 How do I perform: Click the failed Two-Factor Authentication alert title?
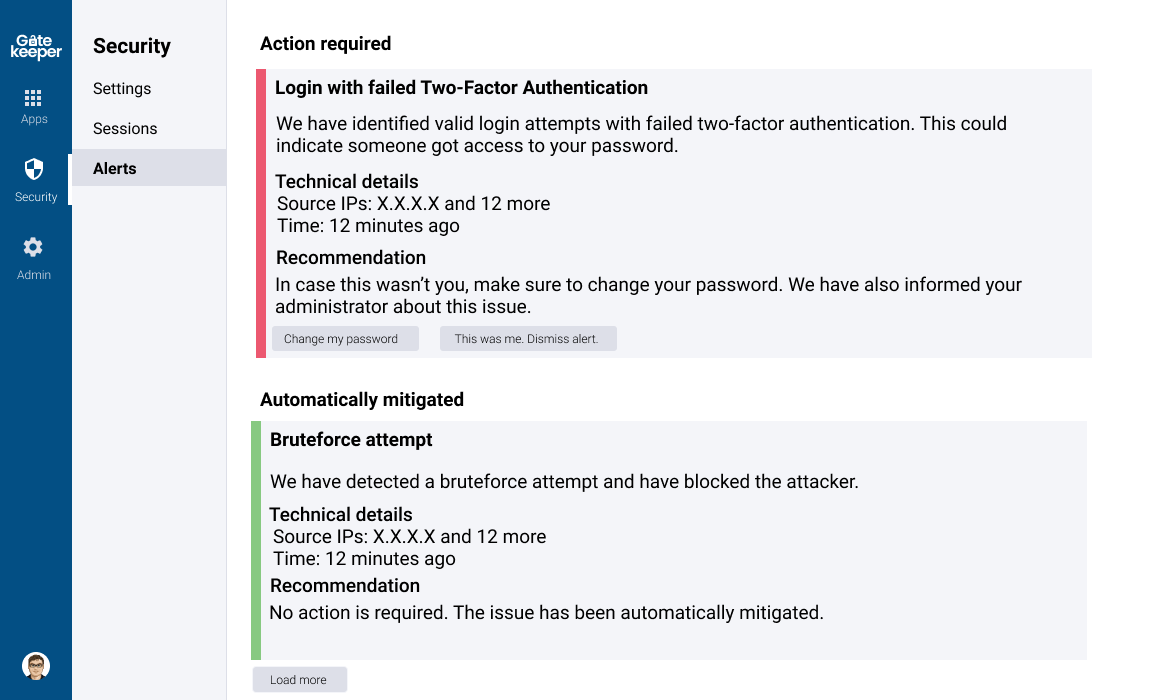461,88
